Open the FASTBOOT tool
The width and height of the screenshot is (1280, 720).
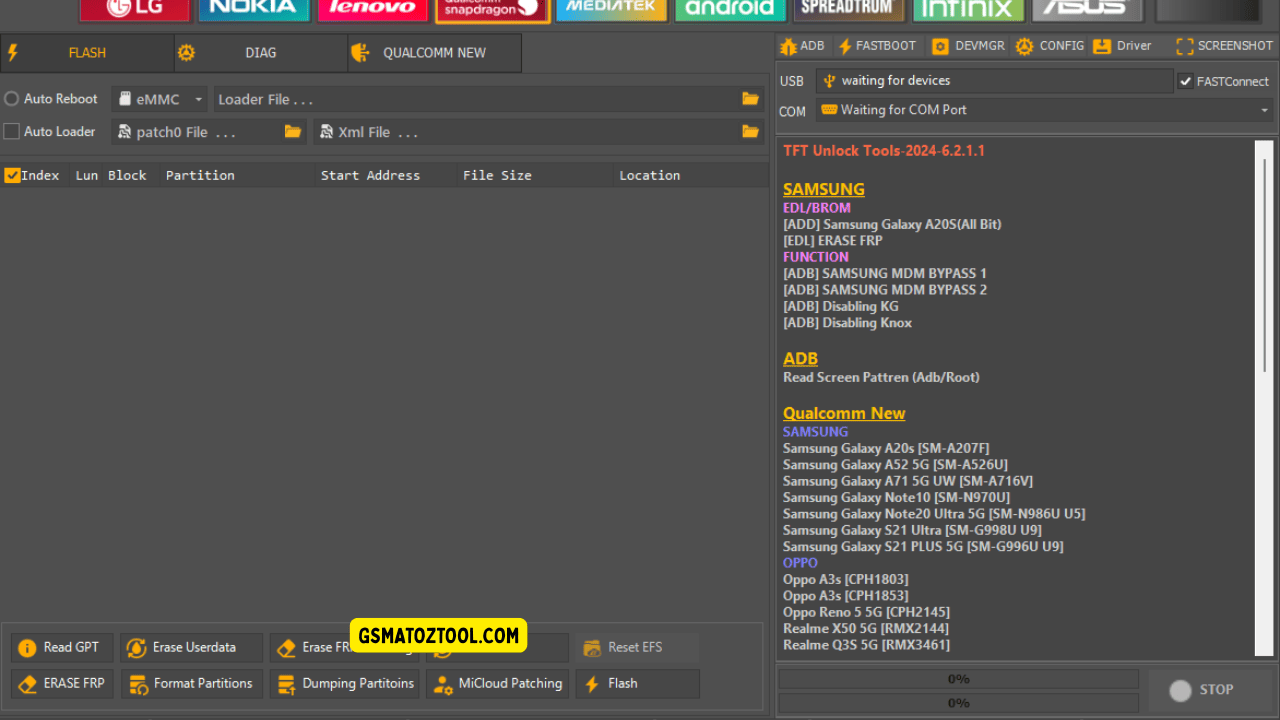click(877, 46)
